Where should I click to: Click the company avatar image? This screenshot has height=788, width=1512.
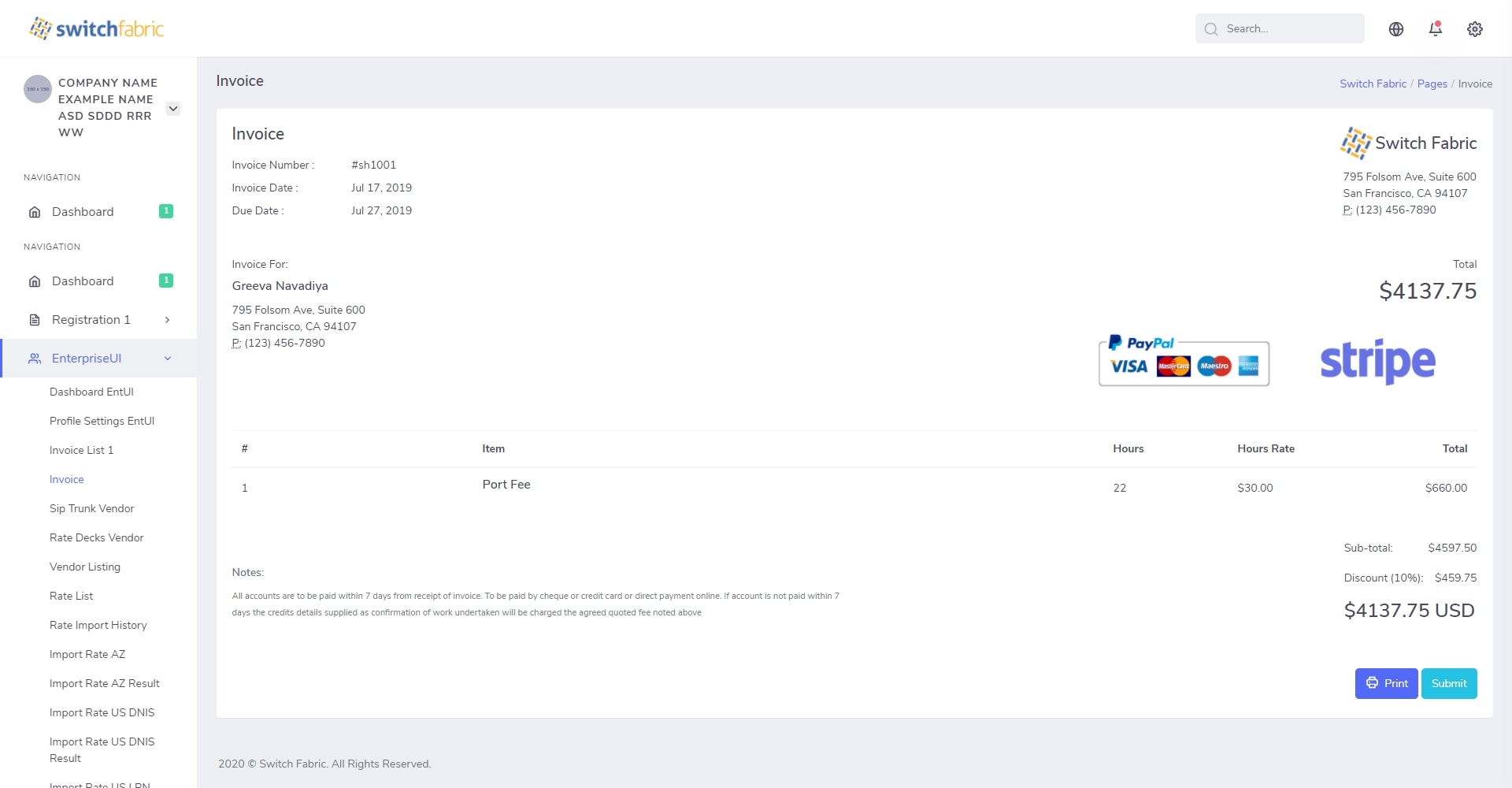point(38,89)
